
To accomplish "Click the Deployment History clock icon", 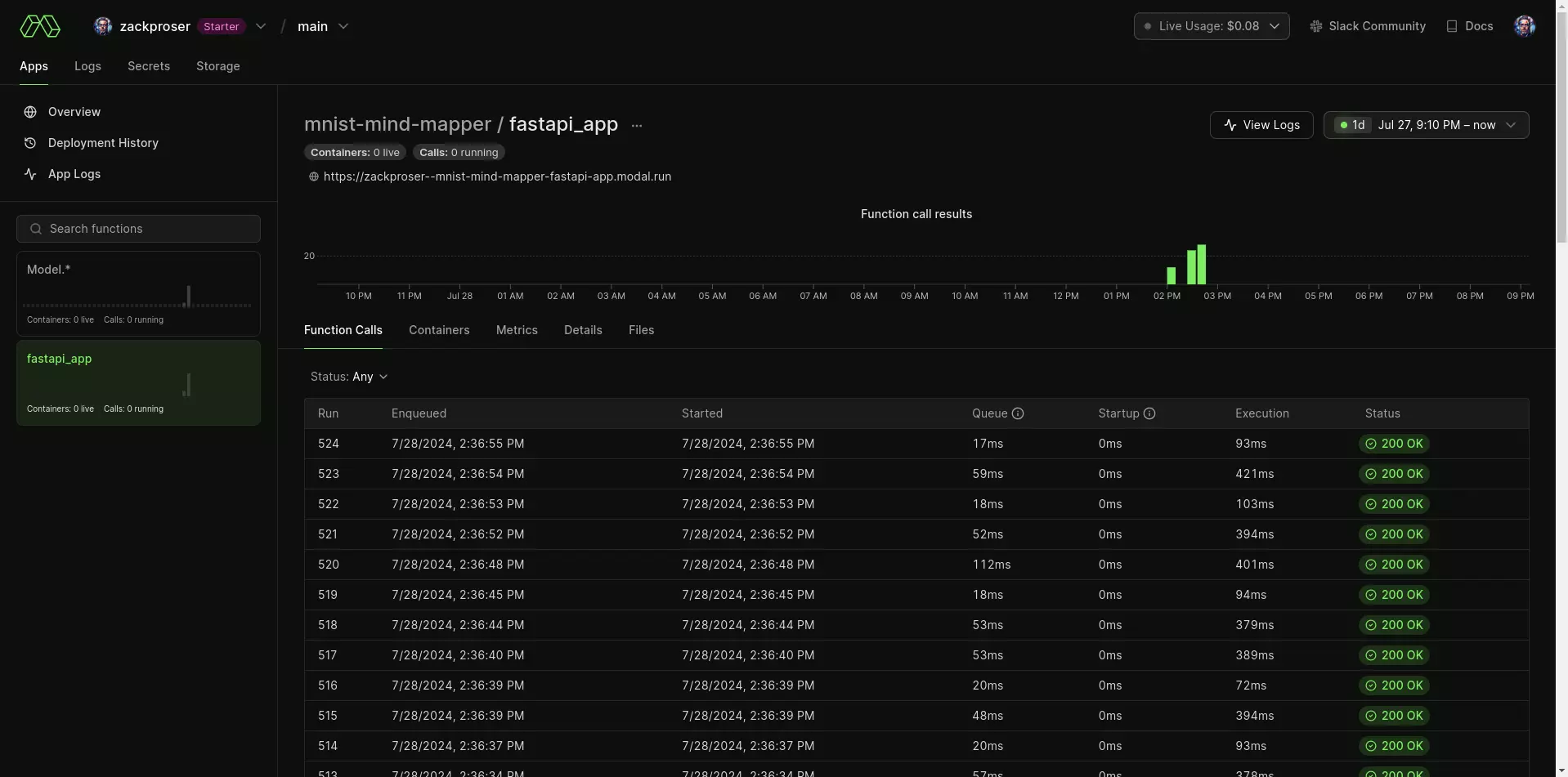I will [x=30, y=143].
